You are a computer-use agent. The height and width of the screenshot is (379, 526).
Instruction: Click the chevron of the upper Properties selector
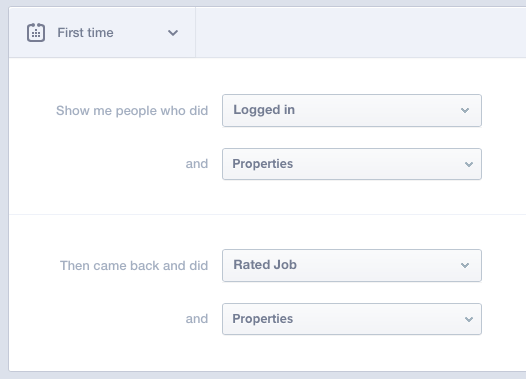tap(469, 164)
